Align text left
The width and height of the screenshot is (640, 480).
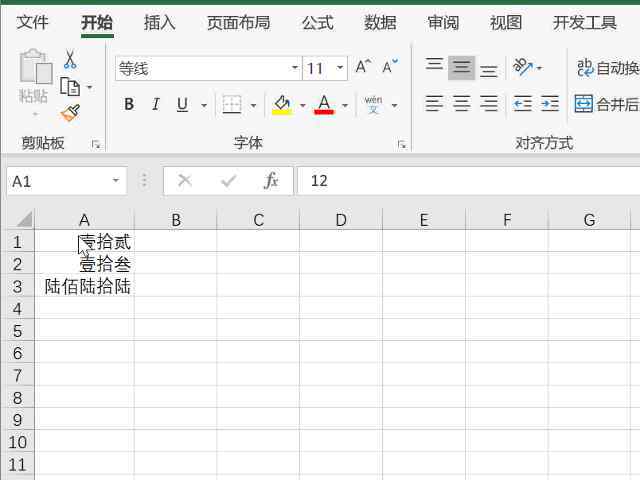[434, 103]
